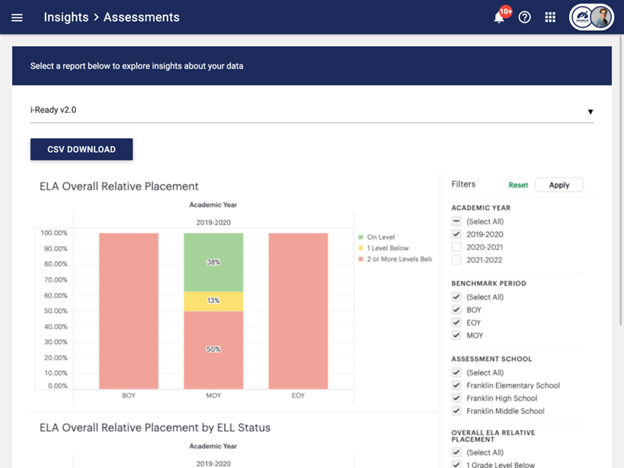Screen dimensions: 624x468
Task: Click the CSV DOWNLOAD button
Action: 82,149
